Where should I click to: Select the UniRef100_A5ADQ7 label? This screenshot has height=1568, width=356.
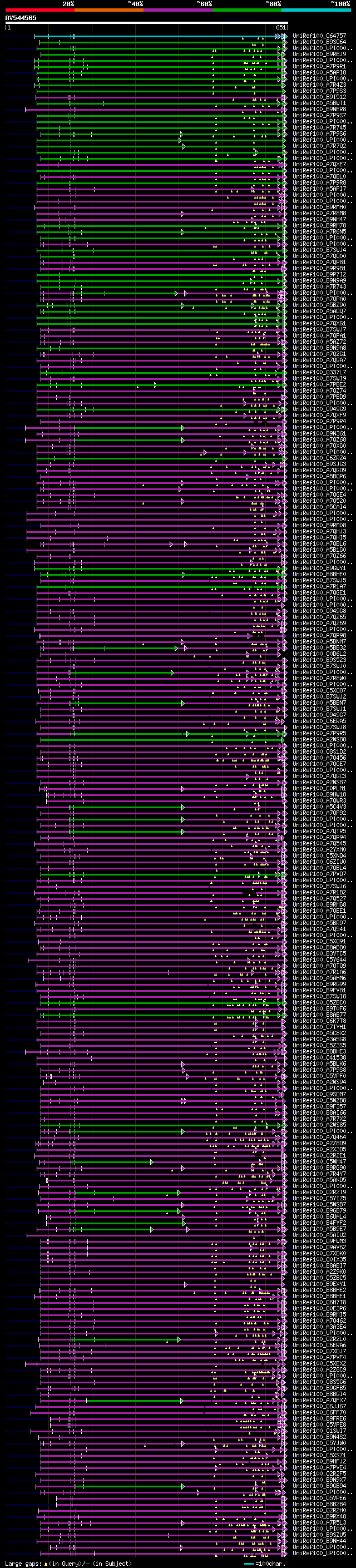(319, 311)
